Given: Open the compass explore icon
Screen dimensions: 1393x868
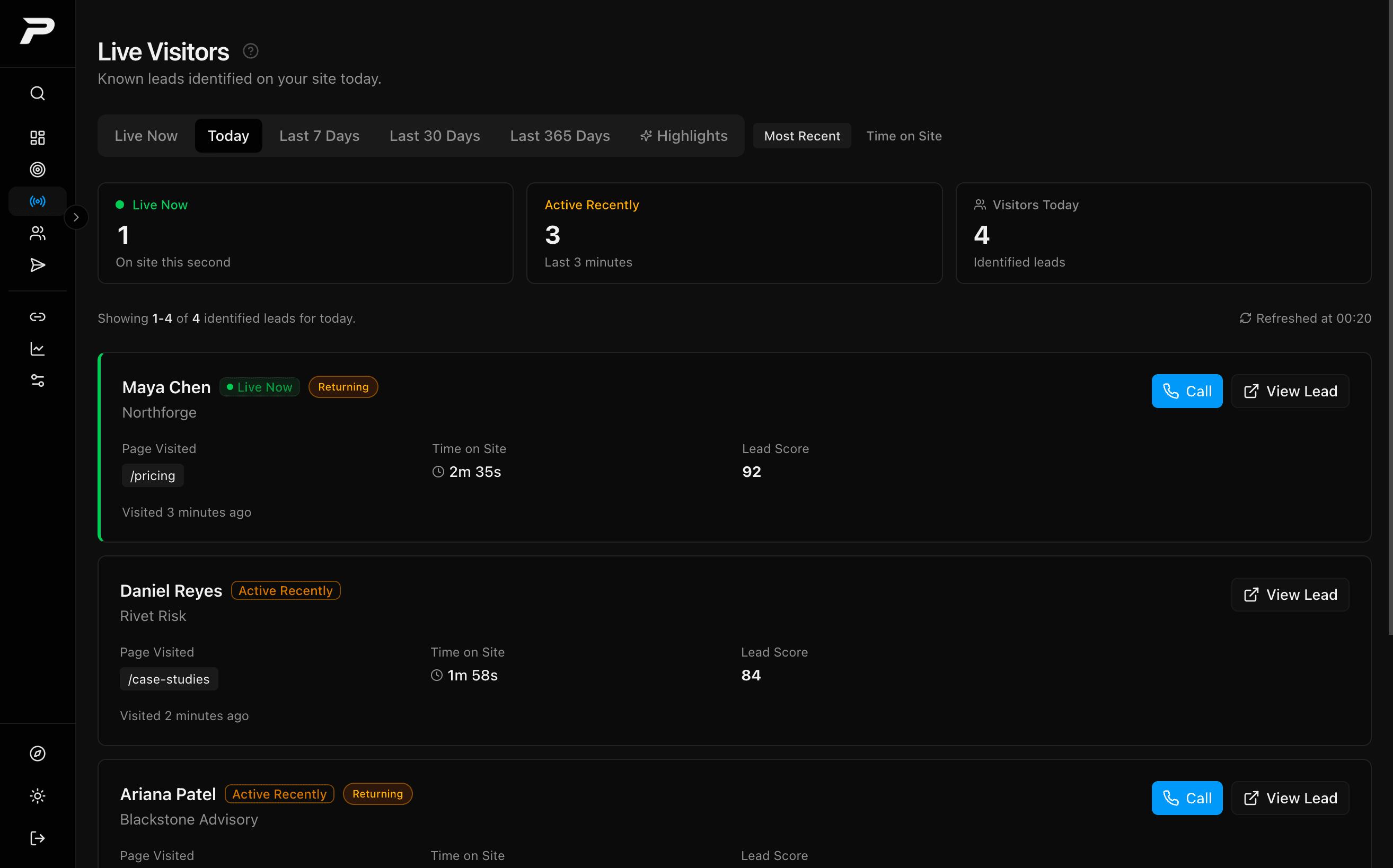Looking at the screenshot, I should (x=37, y=753).
